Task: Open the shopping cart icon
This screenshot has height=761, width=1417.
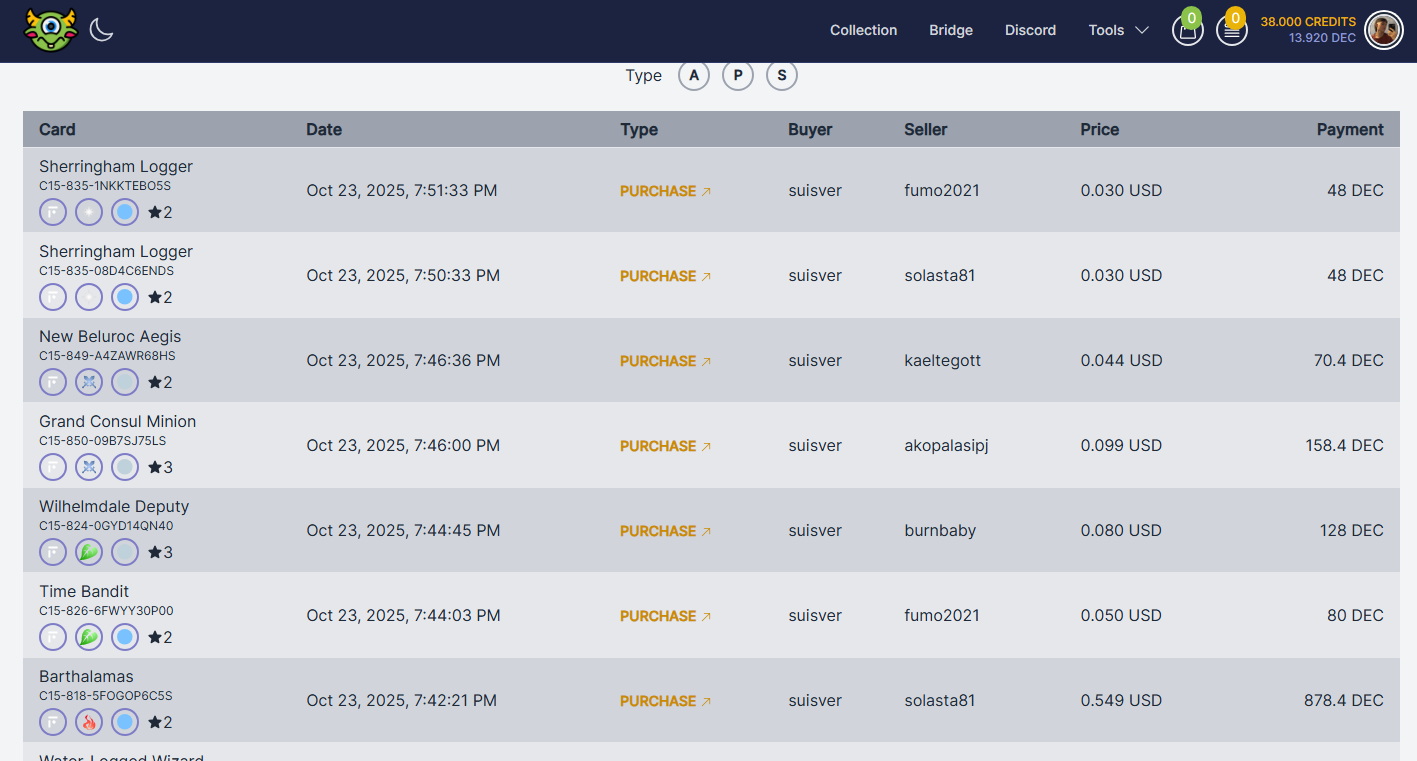Action: pyautogui.click(x=1187, y=31)
